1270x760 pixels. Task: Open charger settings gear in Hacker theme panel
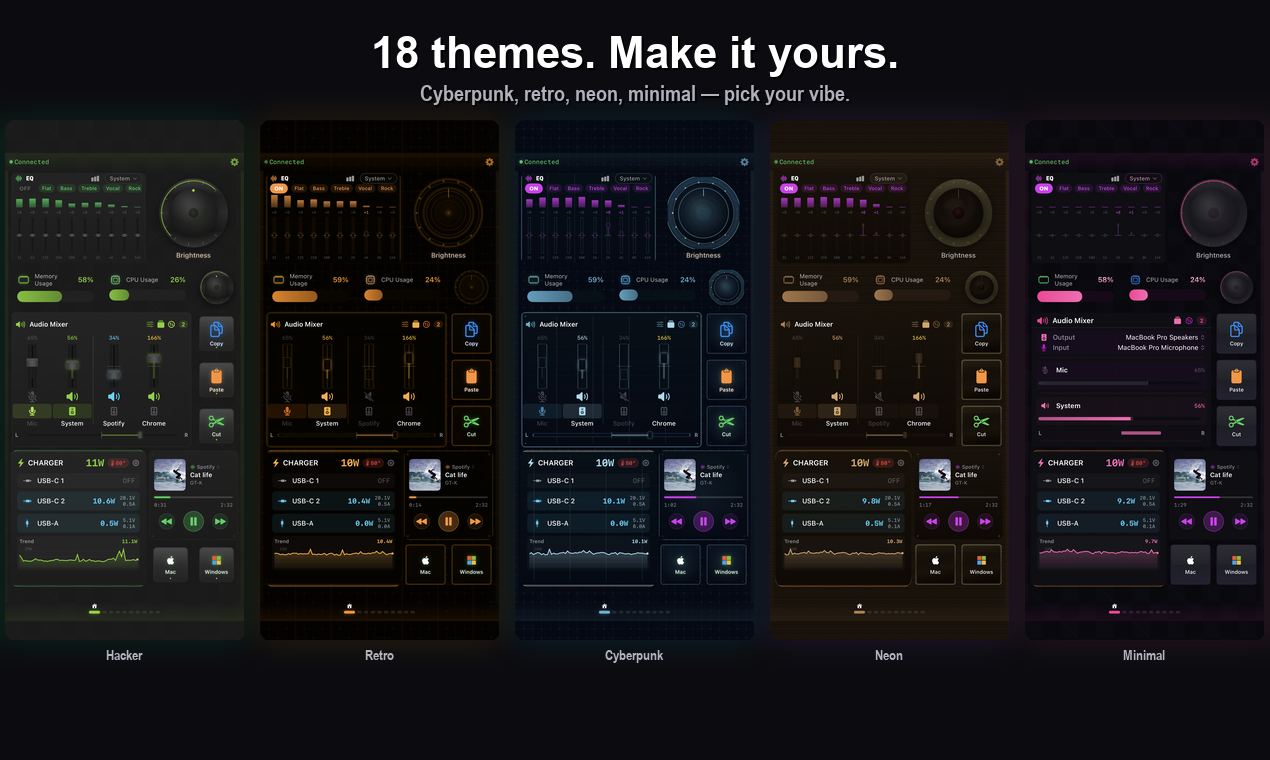tap(136, 463)
